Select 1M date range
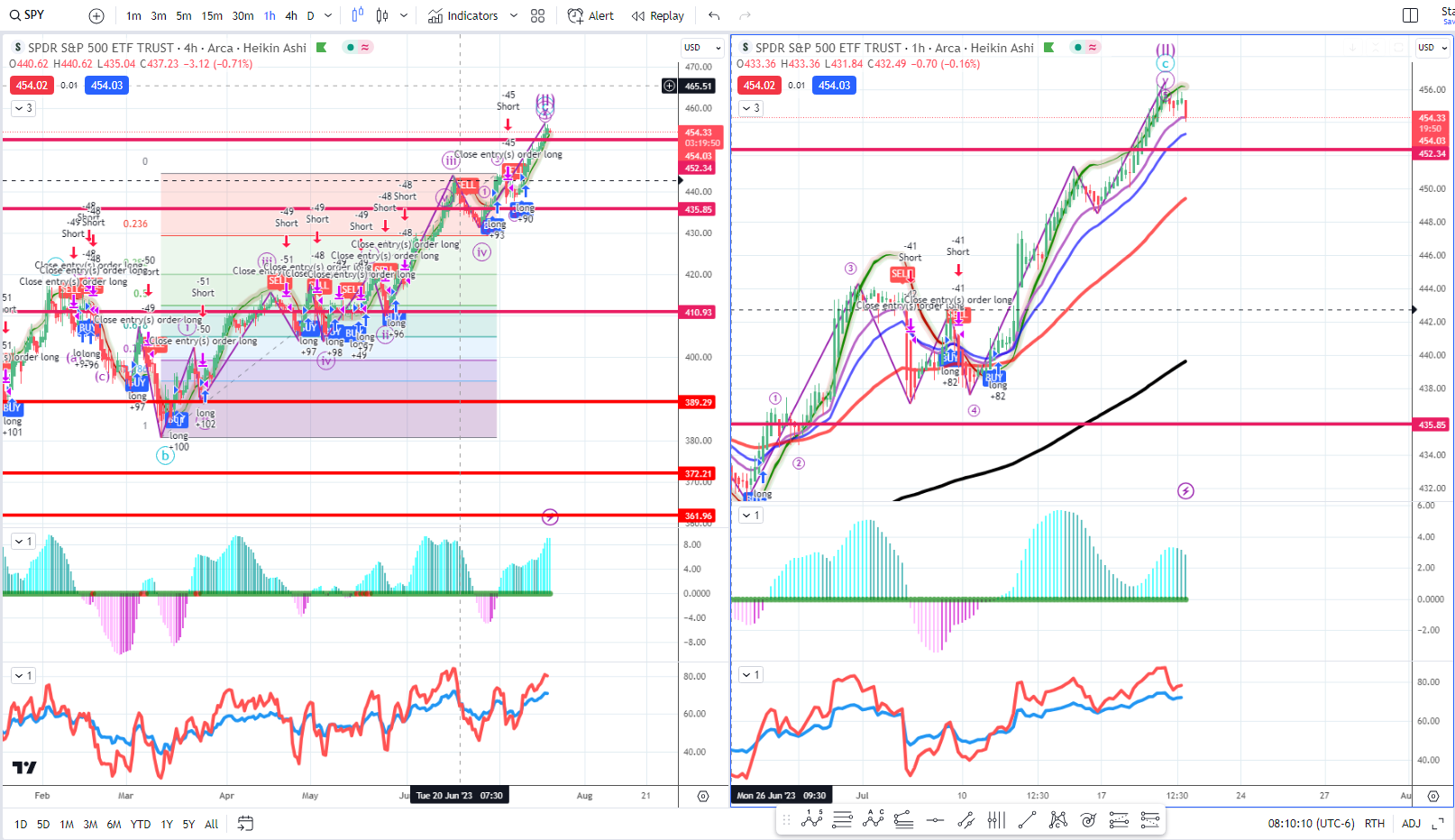 67,824
